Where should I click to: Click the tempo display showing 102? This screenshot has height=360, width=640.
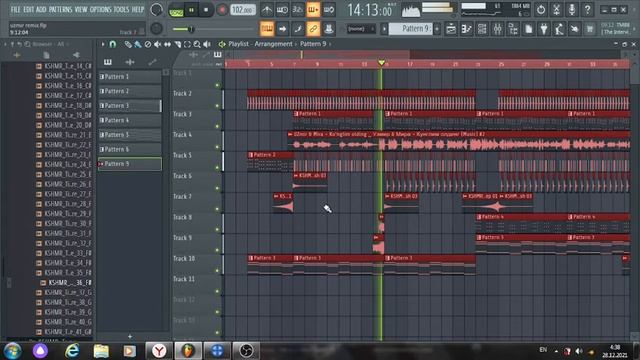click(x=243, y=9)
